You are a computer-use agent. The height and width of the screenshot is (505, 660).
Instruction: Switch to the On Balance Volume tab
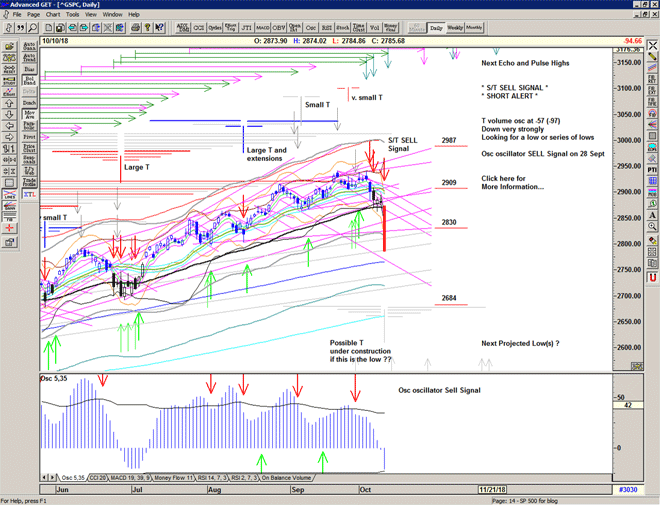click(298, 480)
